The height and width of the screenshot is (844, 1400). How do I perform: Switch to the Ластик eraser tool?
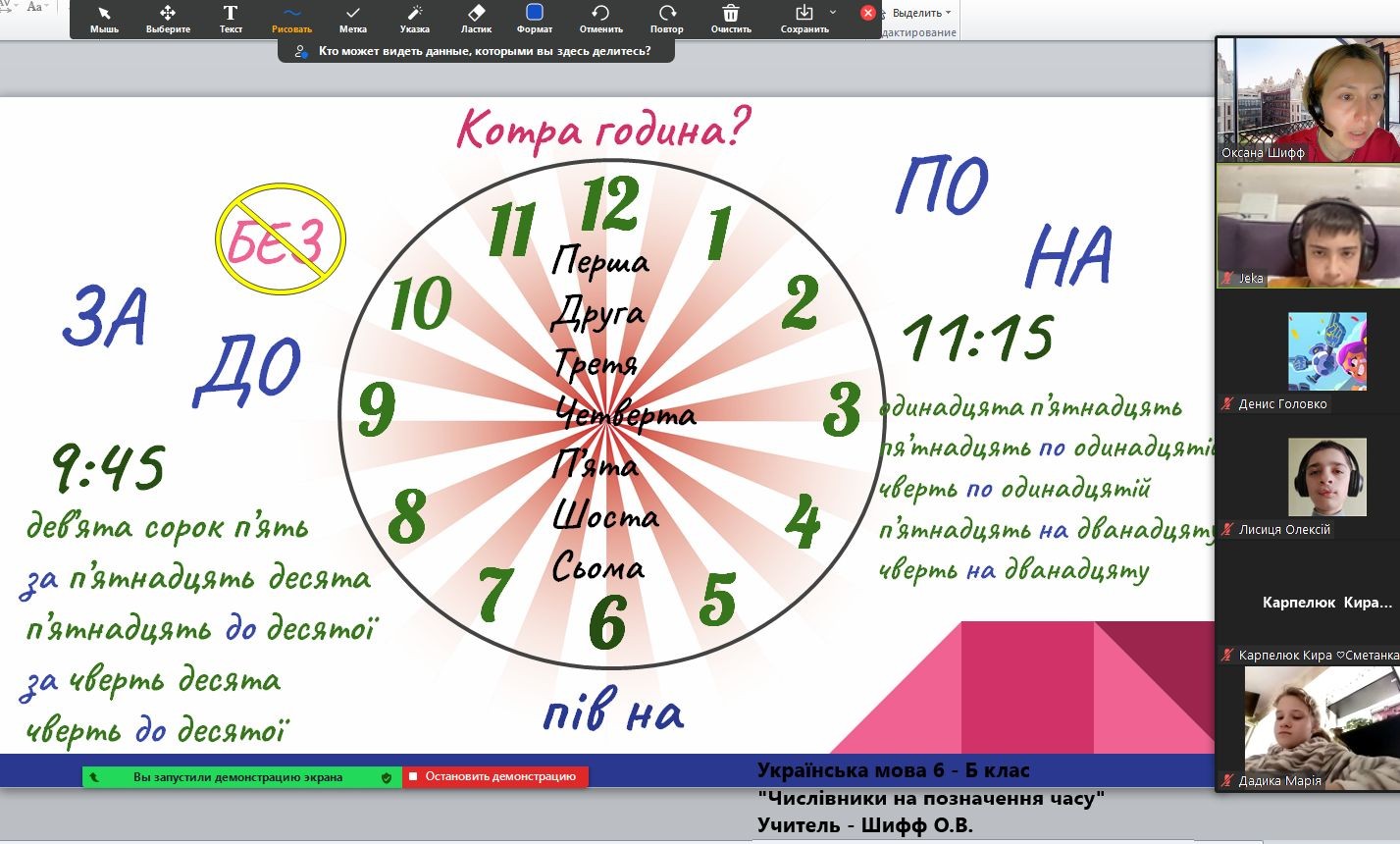tap(476, 19)
